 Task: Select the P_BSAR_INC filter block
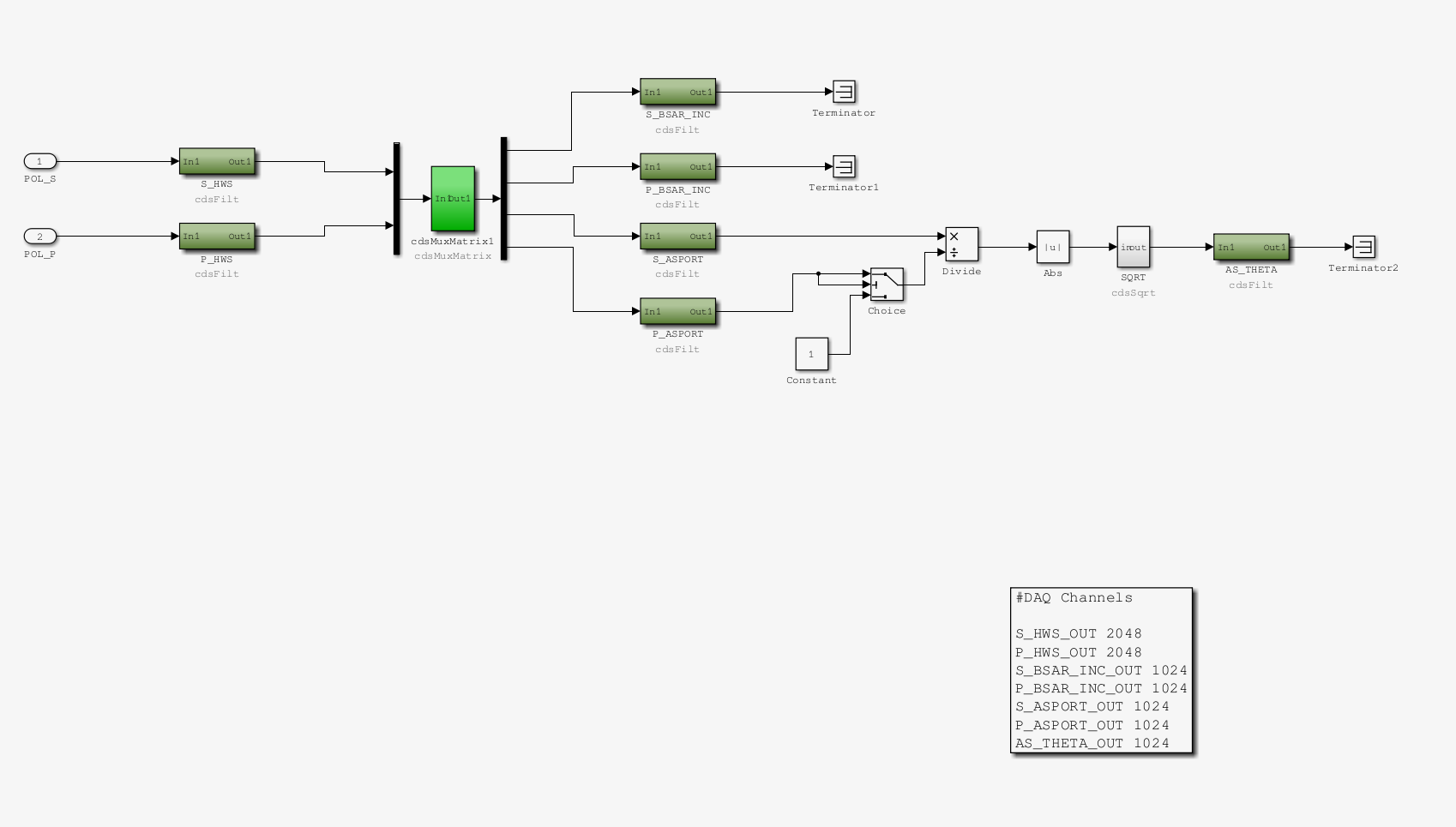tap(677, 166)
